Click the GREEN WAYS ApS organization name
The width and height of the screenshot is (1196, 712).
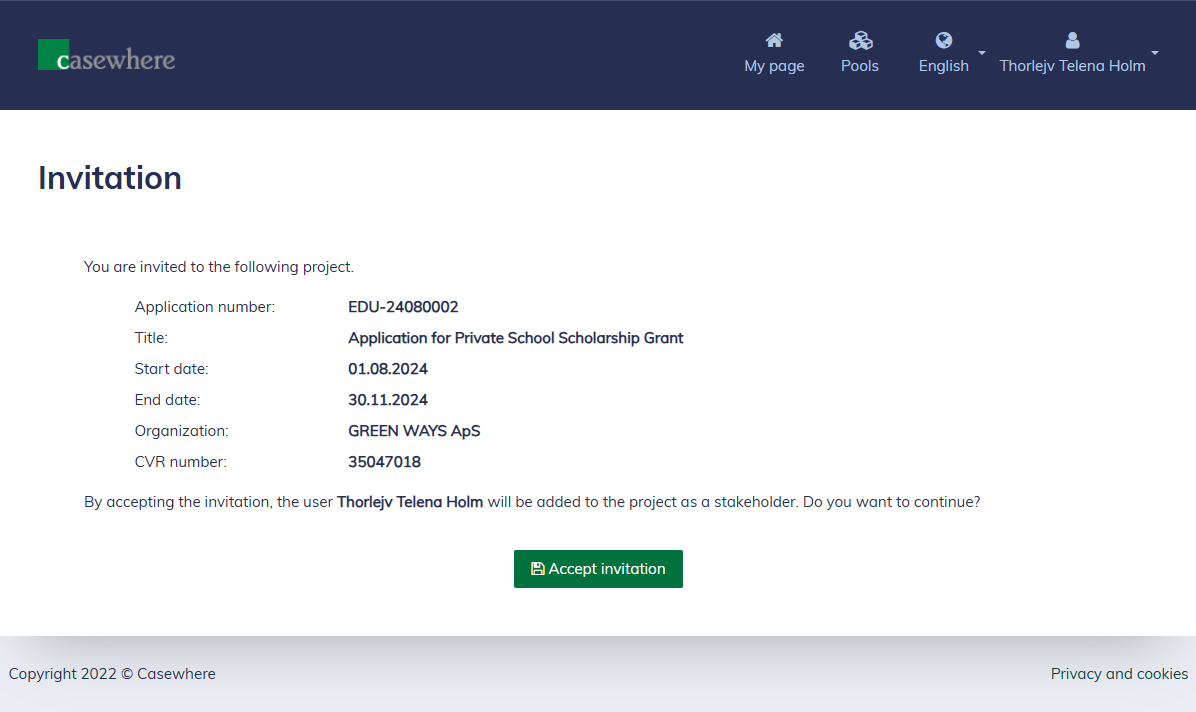[x=414, y=431]
